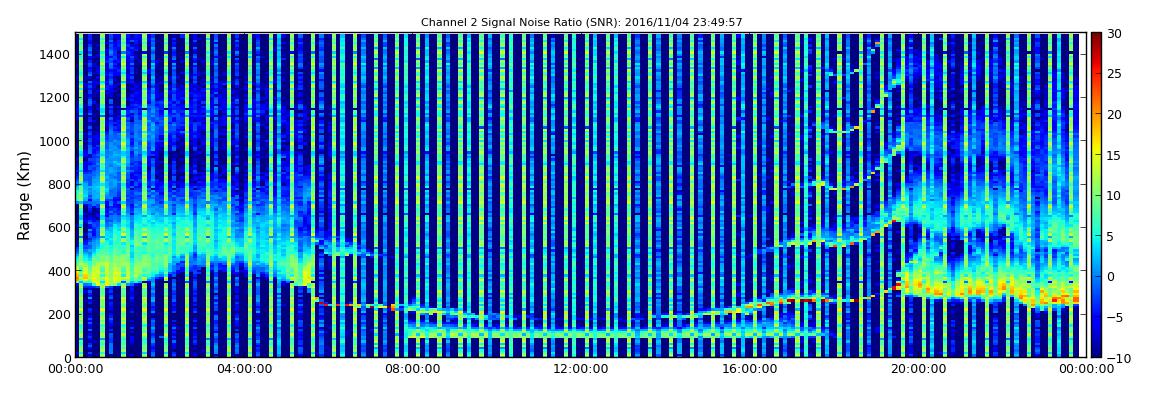
Task: Click the Range (Km) axis label
Action: (x=24, y=194)
